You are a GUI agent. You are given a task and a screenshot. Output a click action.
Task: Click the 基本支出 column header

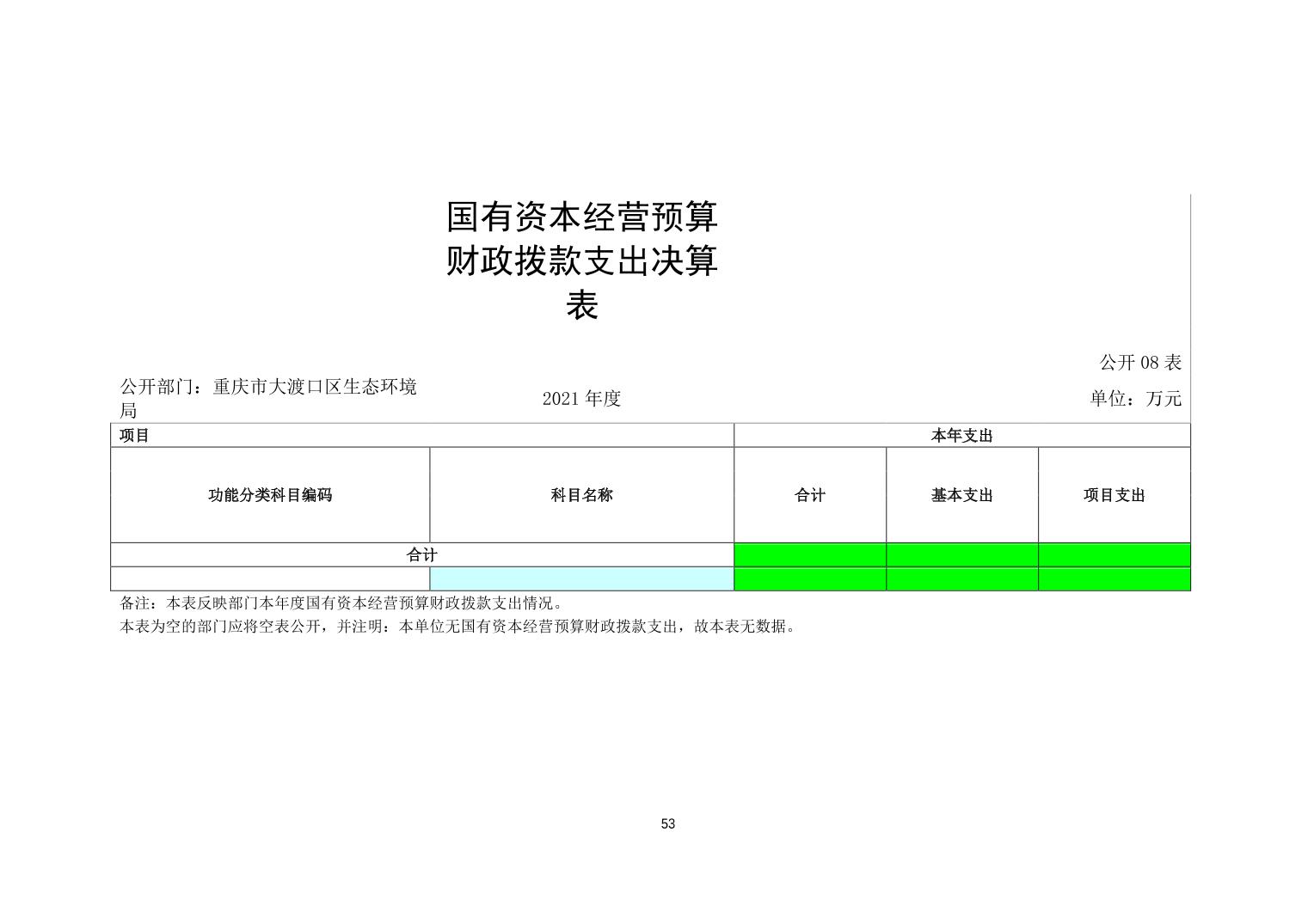[961, 495]
